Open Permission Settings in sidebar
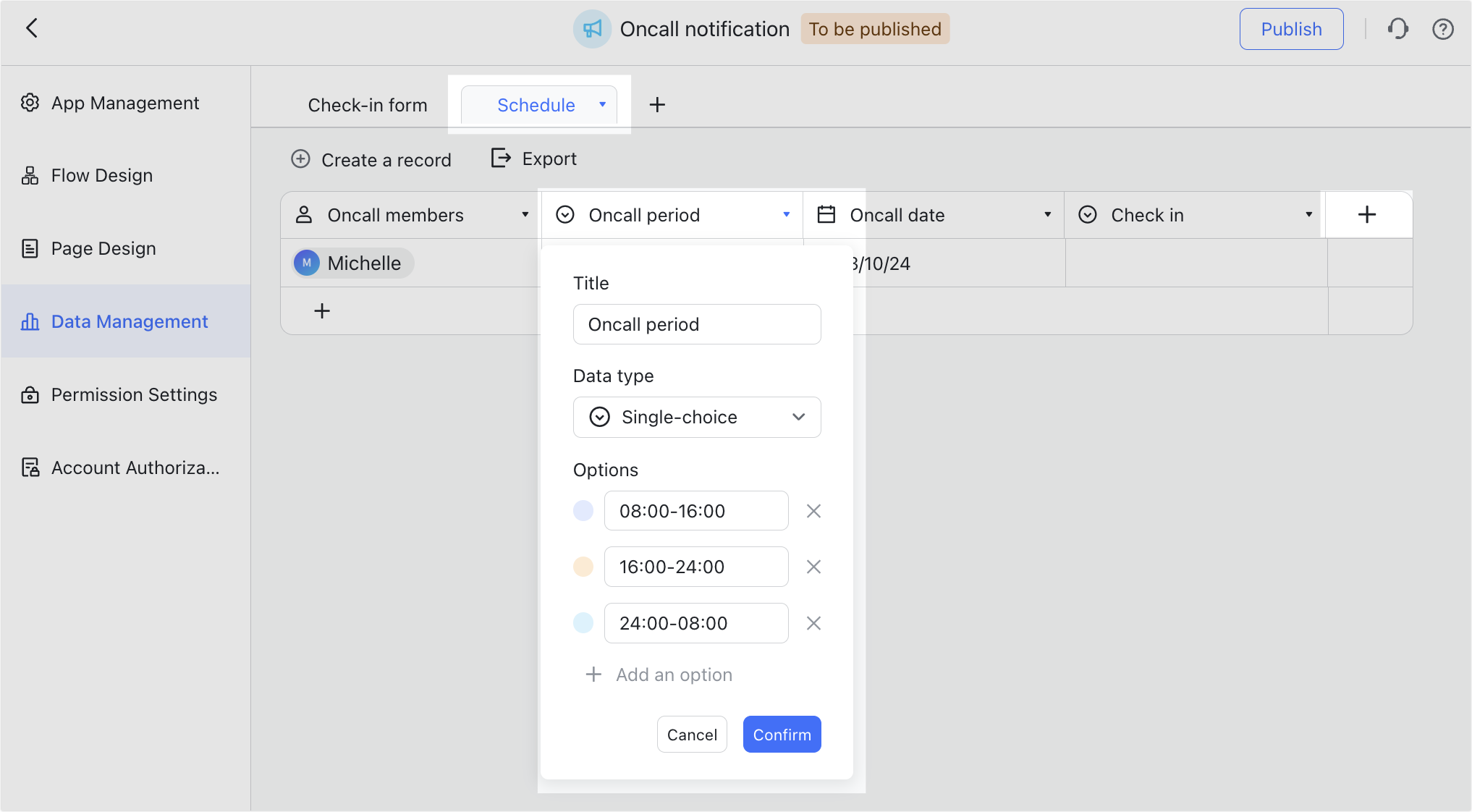 coord(126,394)
